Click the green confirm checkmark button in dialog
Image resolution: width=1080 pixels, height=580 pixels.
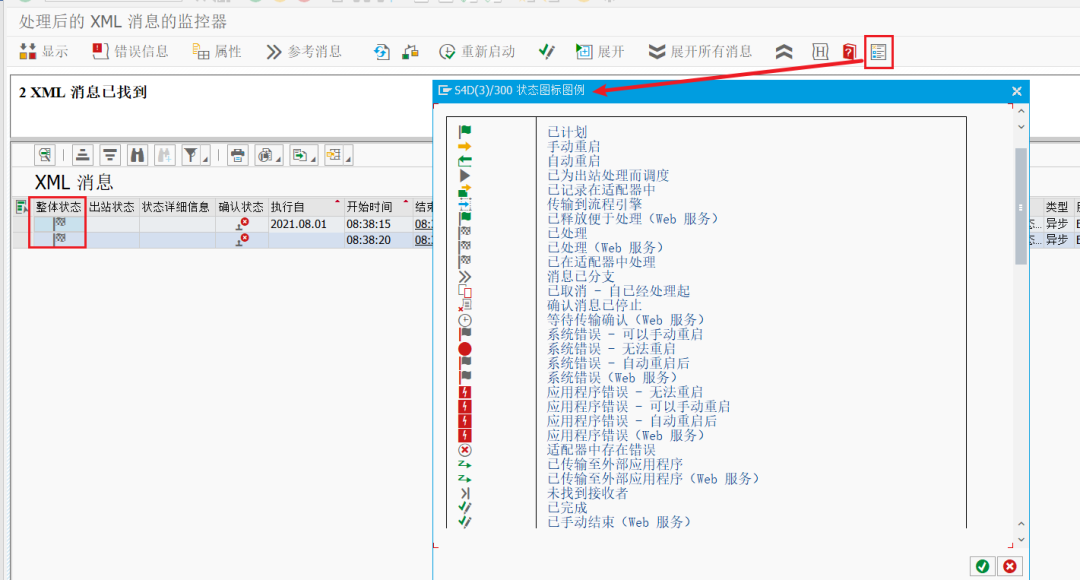click(982, 566)
